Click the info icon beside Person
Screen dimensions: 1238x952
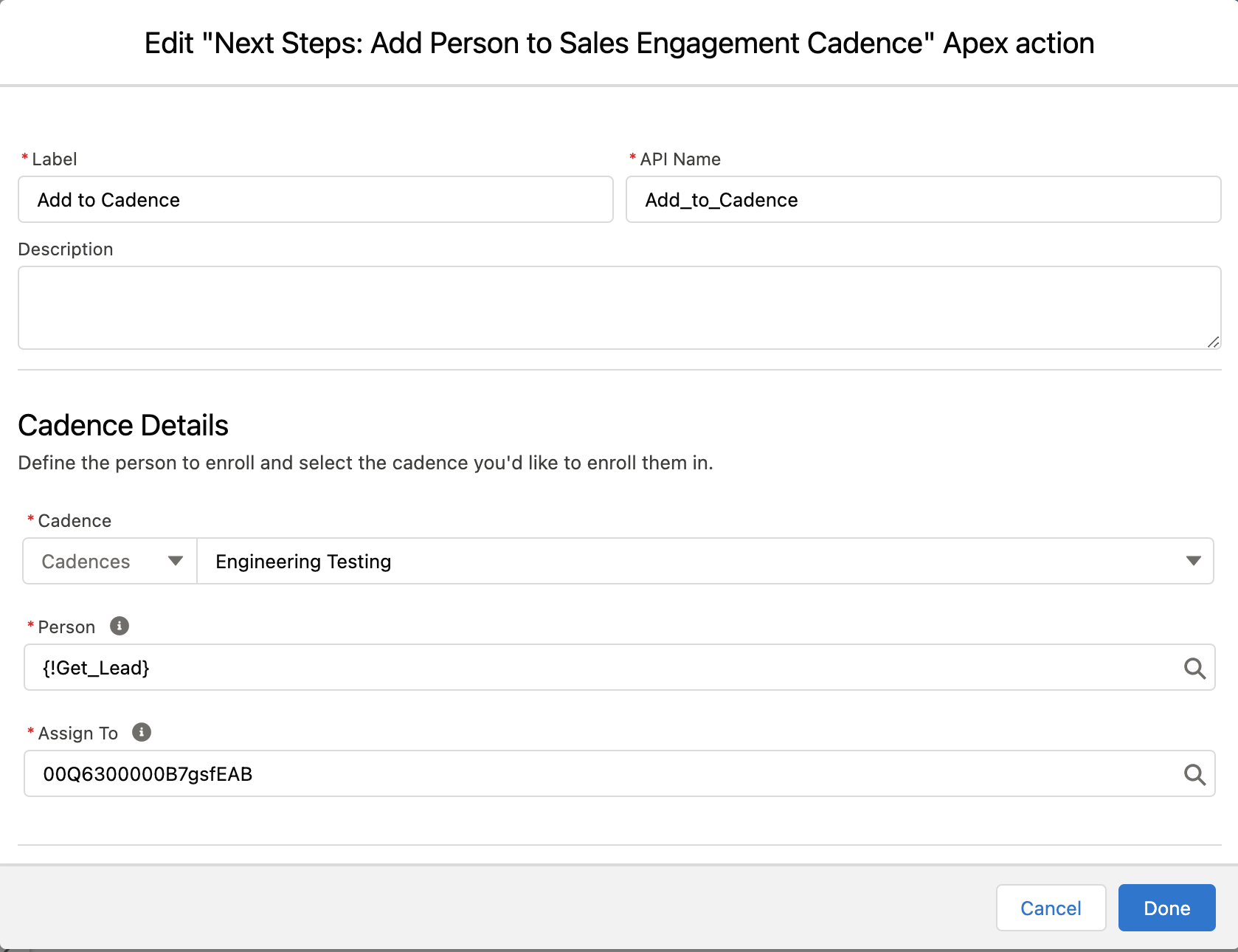click(120, 626)
